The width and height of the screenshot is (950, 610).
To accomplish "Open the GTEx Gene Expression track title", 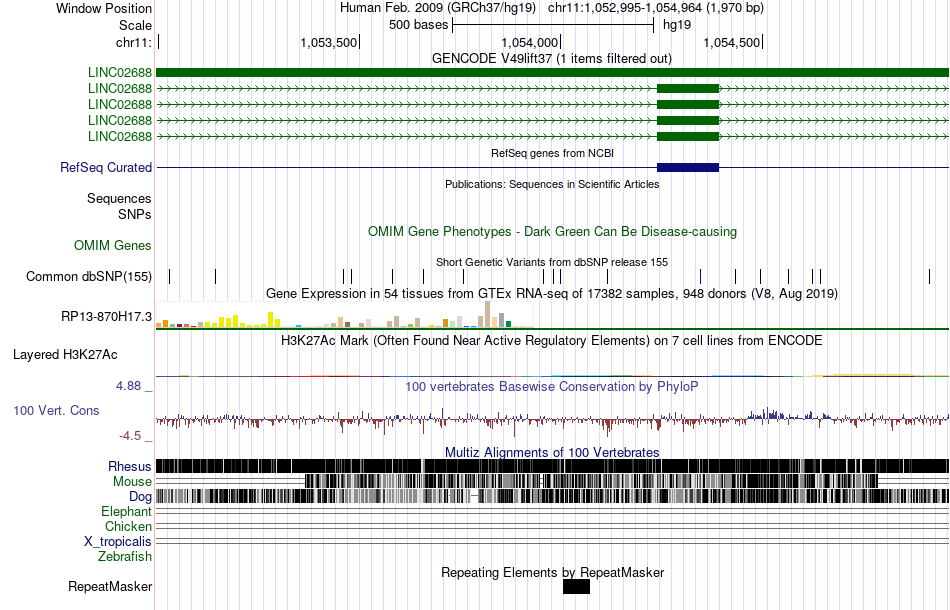I will click(552, 294).
